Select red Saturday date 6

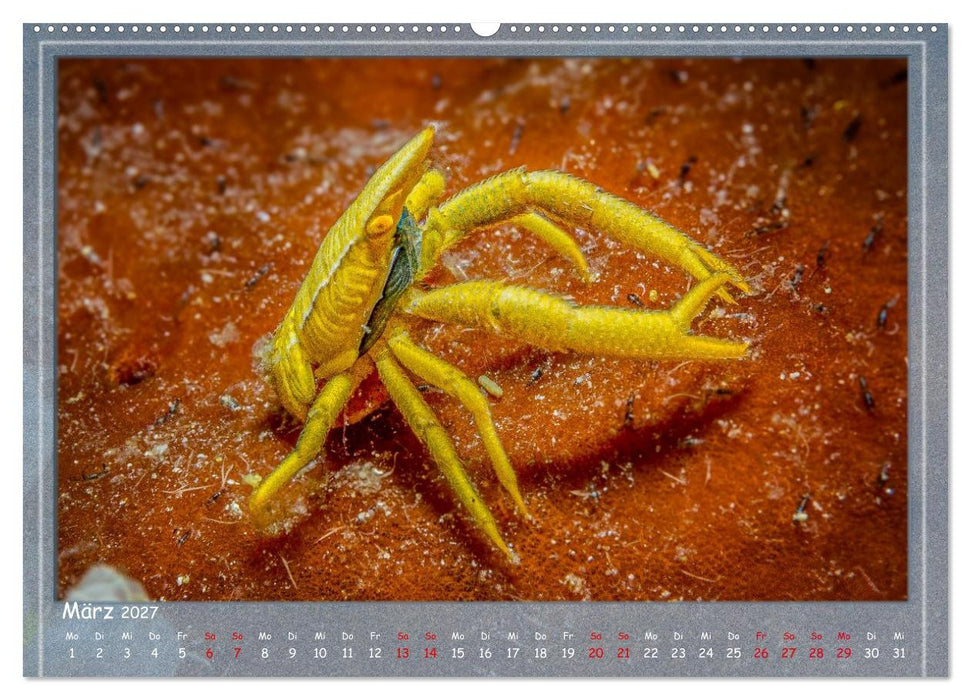pos(209,653)
